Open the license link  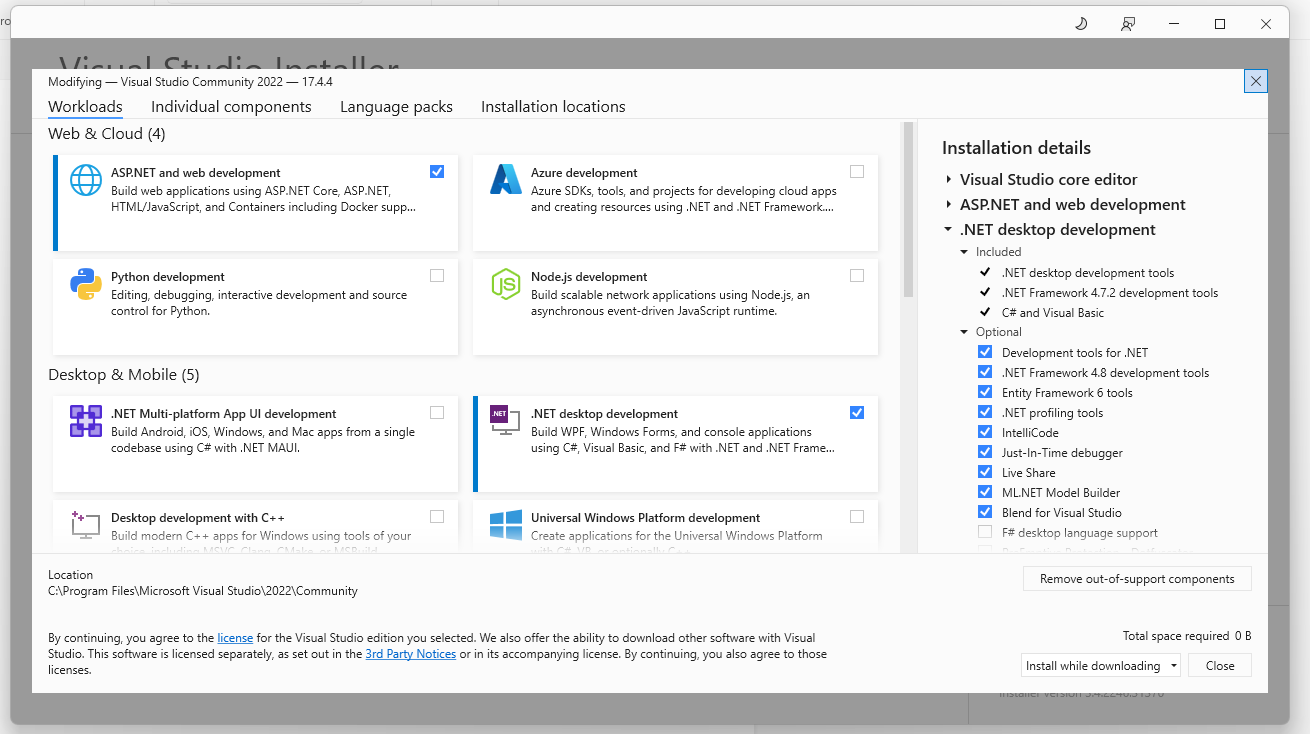tap(235, 638)
